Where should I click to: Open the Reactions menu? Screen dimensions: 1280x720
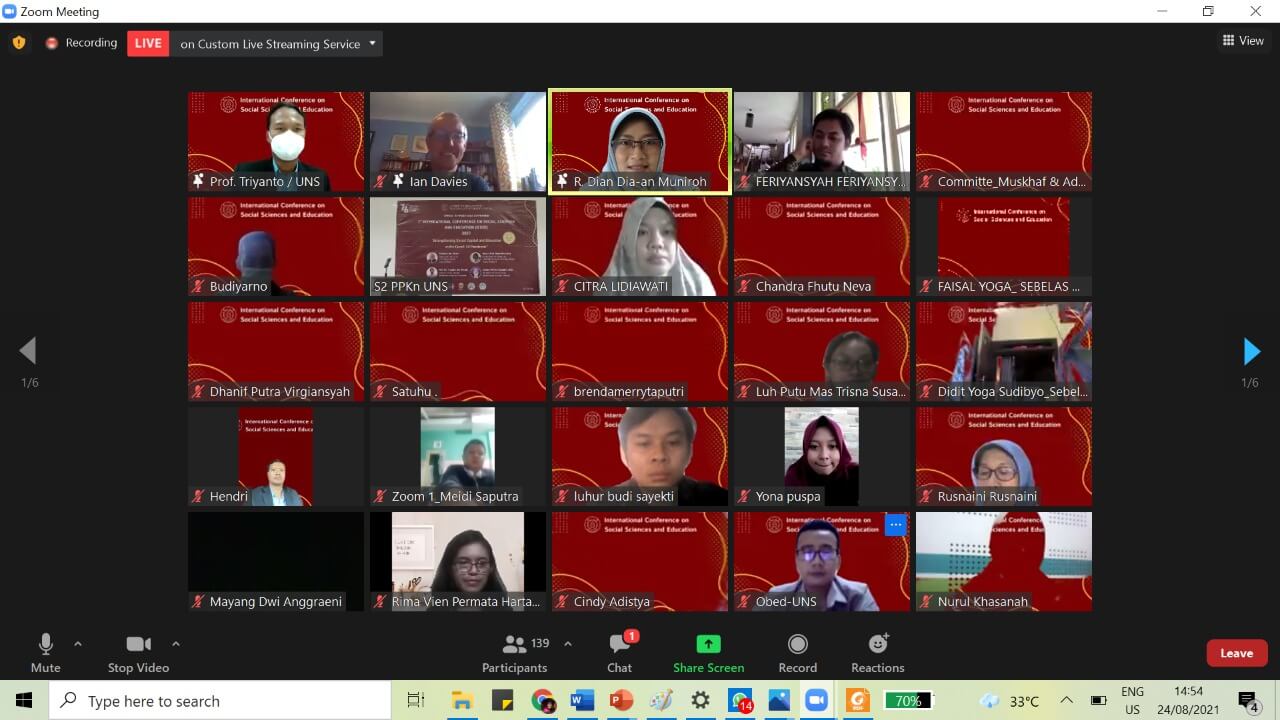[x=878, y=644]
